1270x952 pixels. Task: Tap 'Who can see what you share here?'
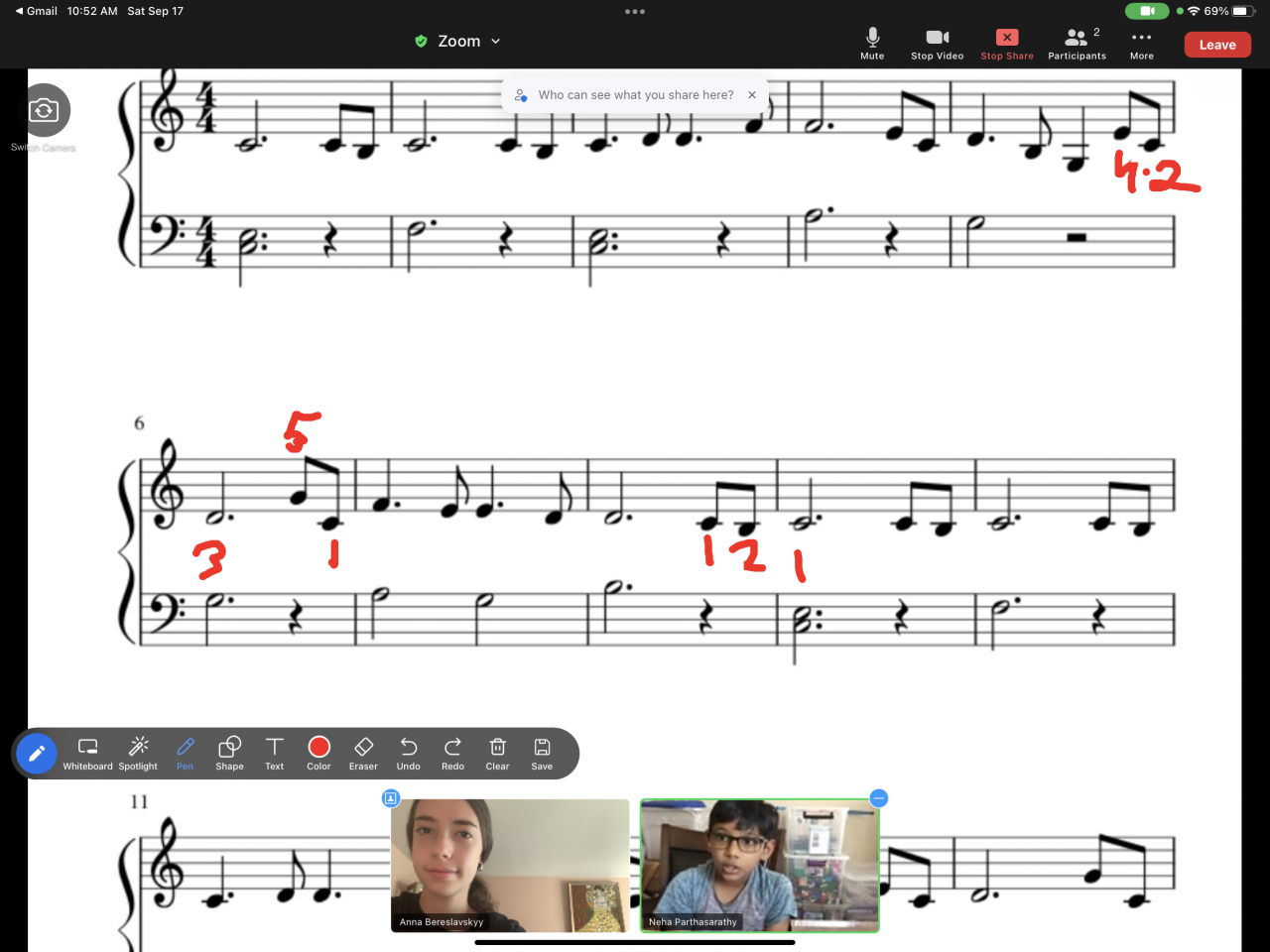coord(636,95)
